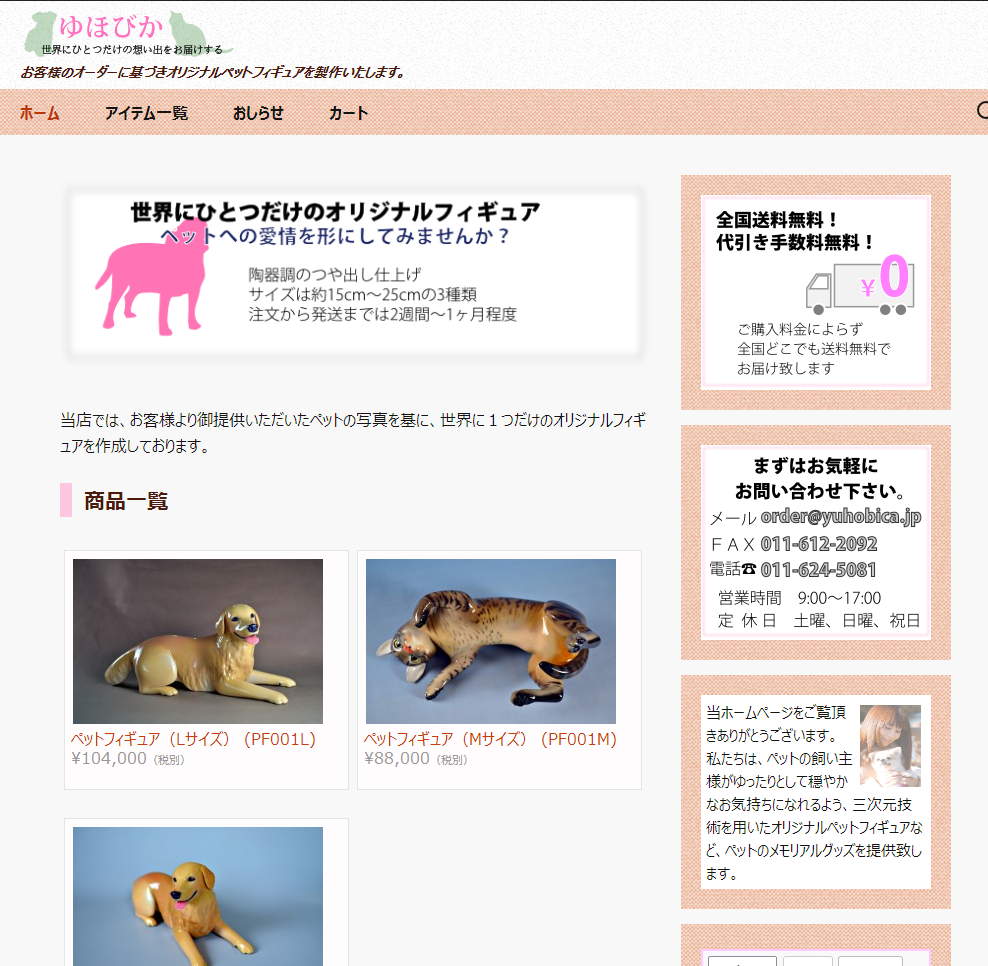Click the pink dog silhouette in banner

(x=152, y=276)
